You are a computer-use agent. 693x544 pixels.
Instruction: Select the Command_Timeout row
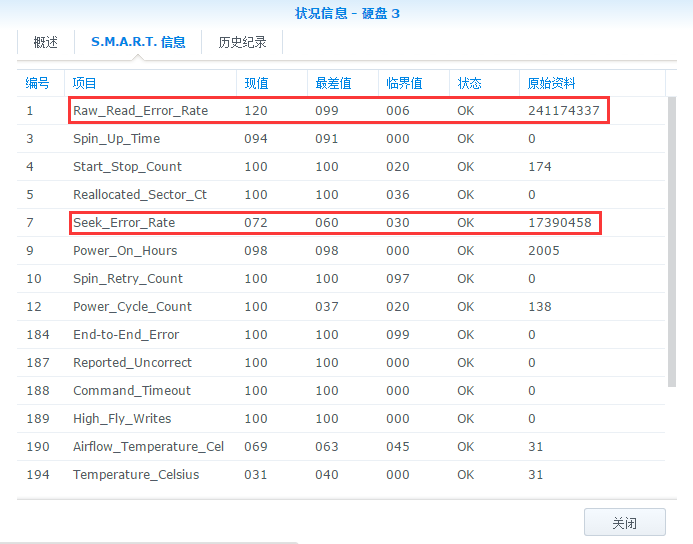[x=341, y=391]
